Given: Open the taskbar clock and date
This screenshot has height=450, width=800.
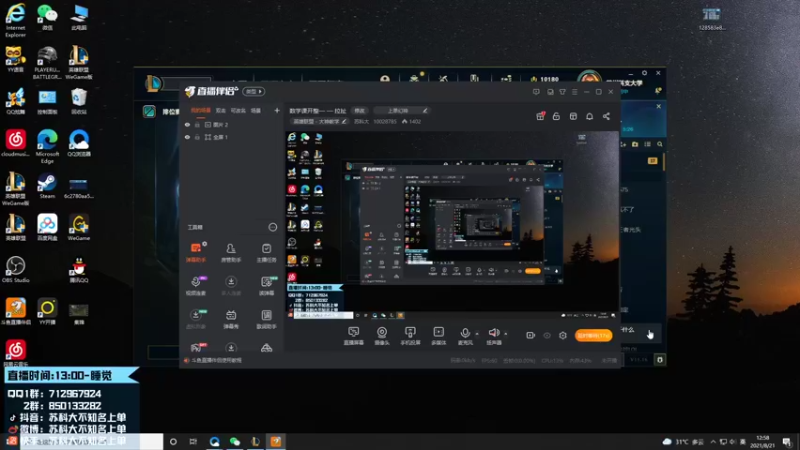Looking at the screenshot, I should pos(763,442).
